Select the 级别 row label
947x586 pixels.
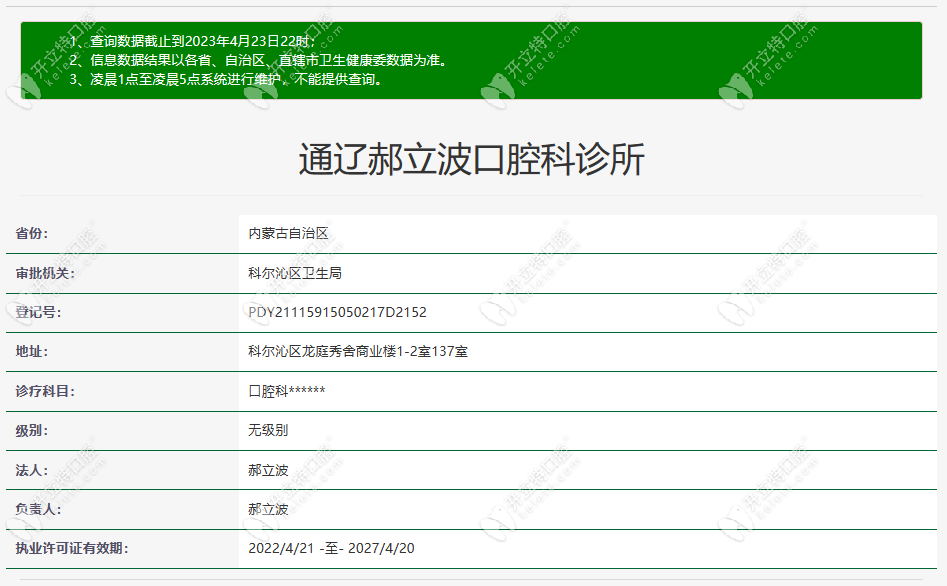(31, 430)
